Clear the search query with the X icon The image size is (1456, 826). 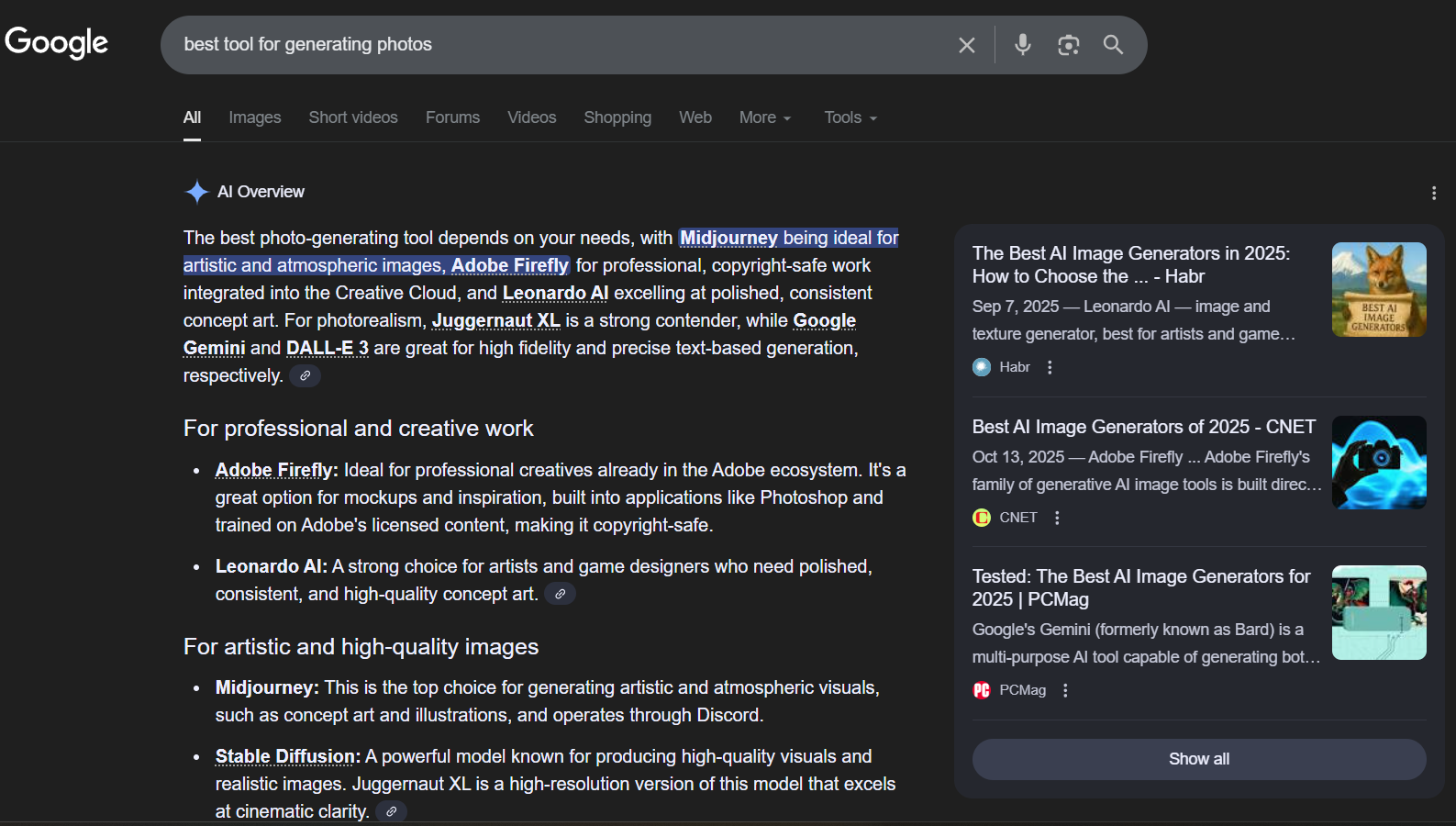click(x=966, y=45)
